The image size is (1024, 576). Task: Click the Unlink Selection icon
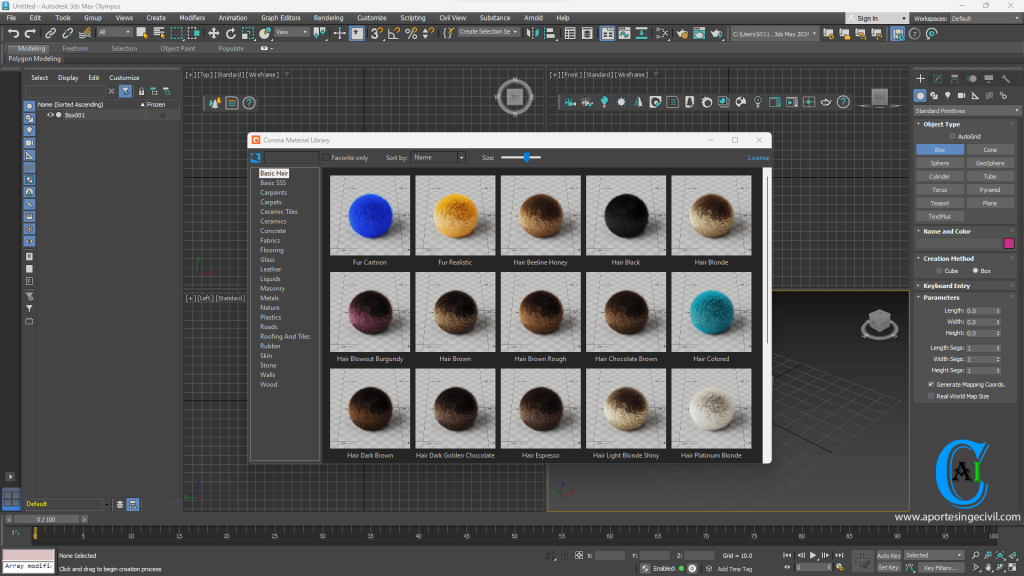(67, 33)
